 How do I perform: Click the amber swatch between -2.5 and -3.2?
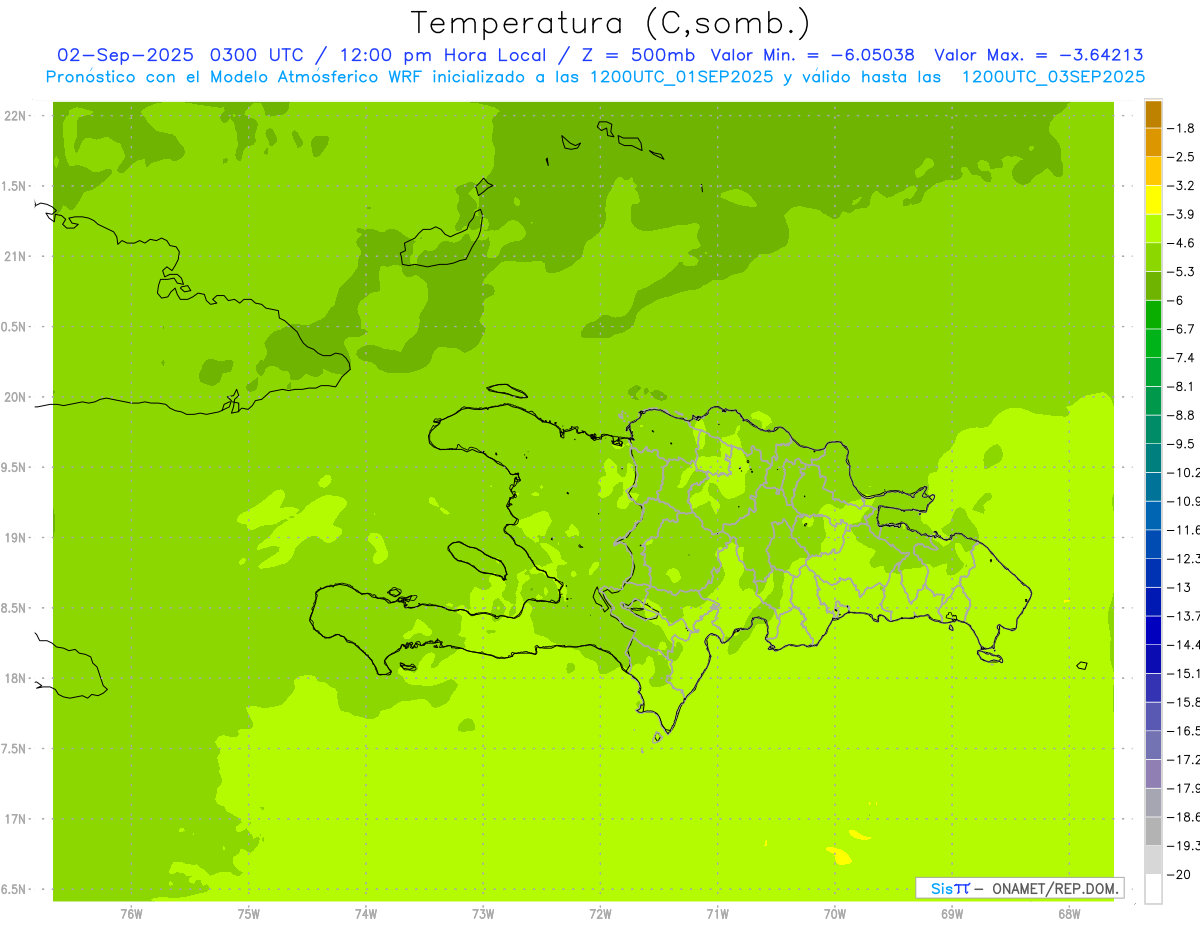click(1153, 171)
